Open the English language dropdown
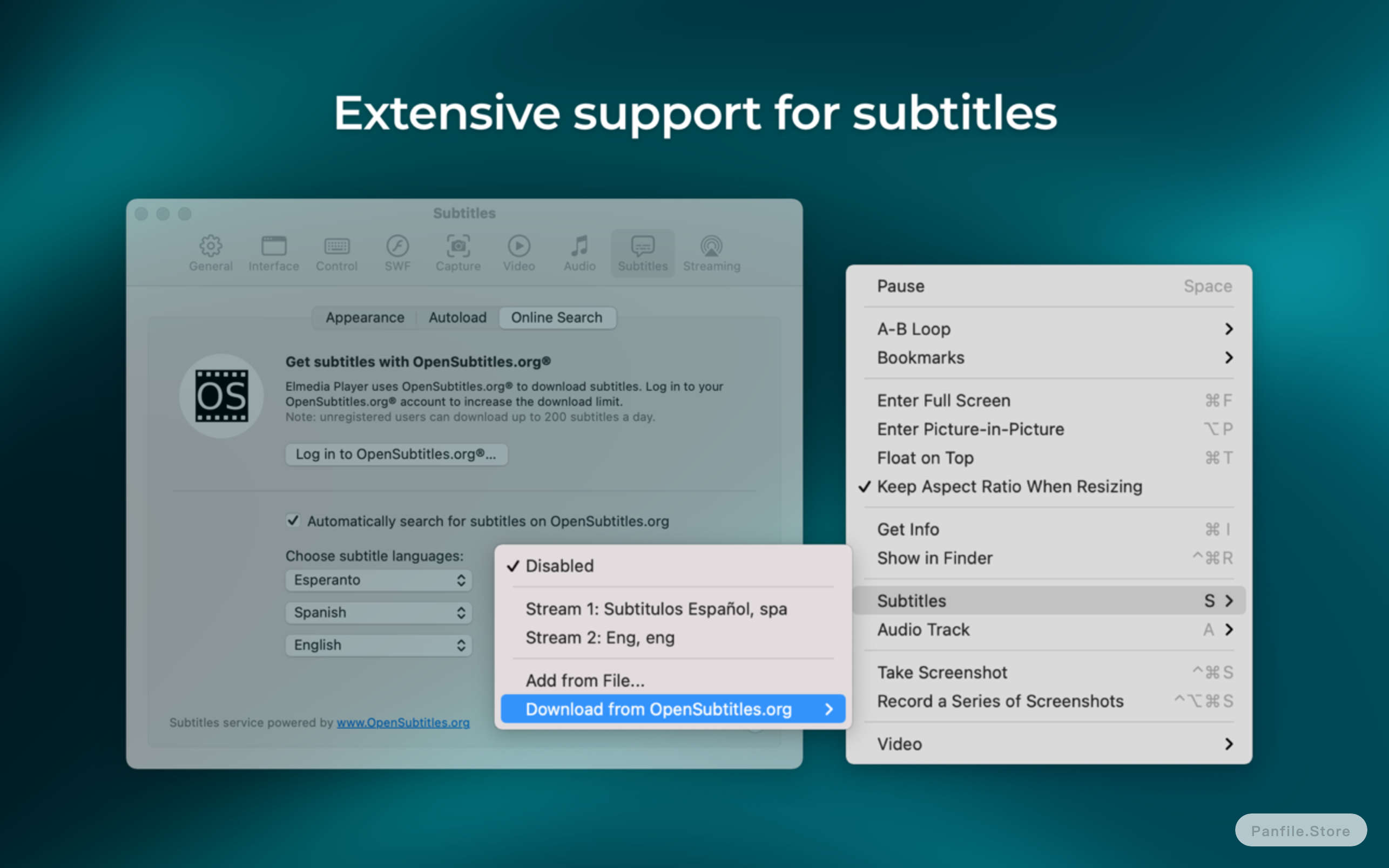The width and height of the screenshot is (1389, 868). click(379, 645)
